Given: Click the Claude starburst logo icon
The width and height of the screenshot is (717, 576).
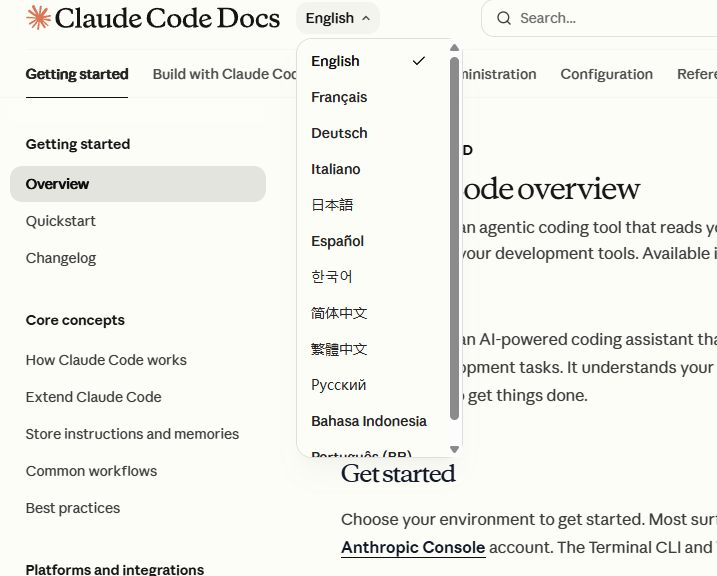Looking at the screenshot, I should coord(38,18).
